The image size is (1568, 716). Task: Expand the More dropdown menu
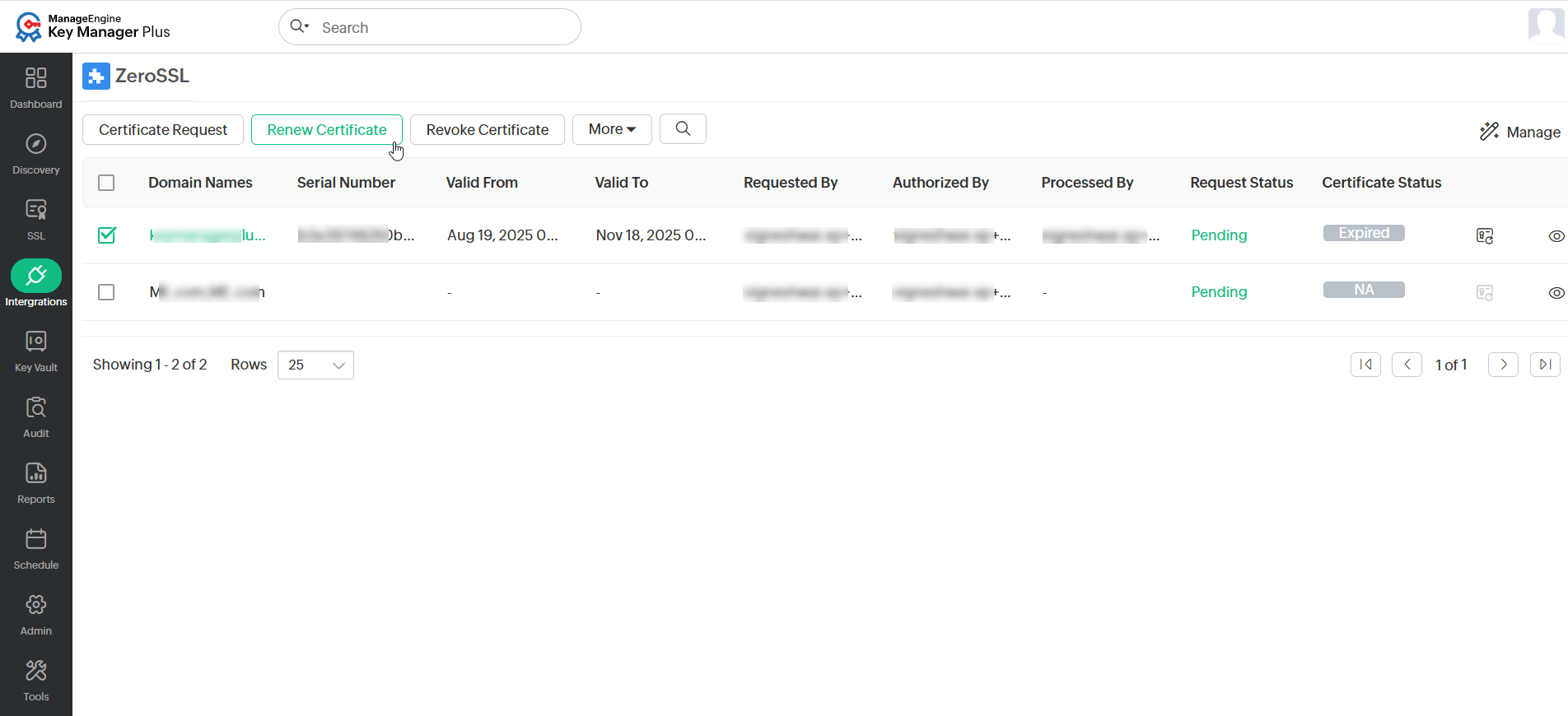612,129
